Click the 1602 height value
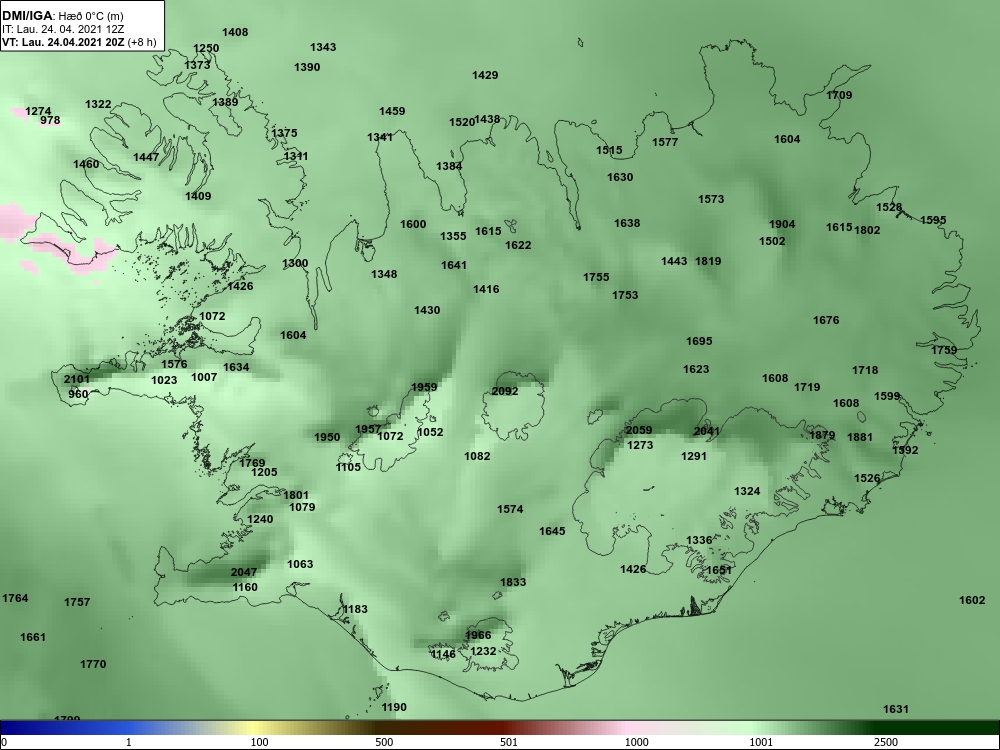 coord(972,600)
